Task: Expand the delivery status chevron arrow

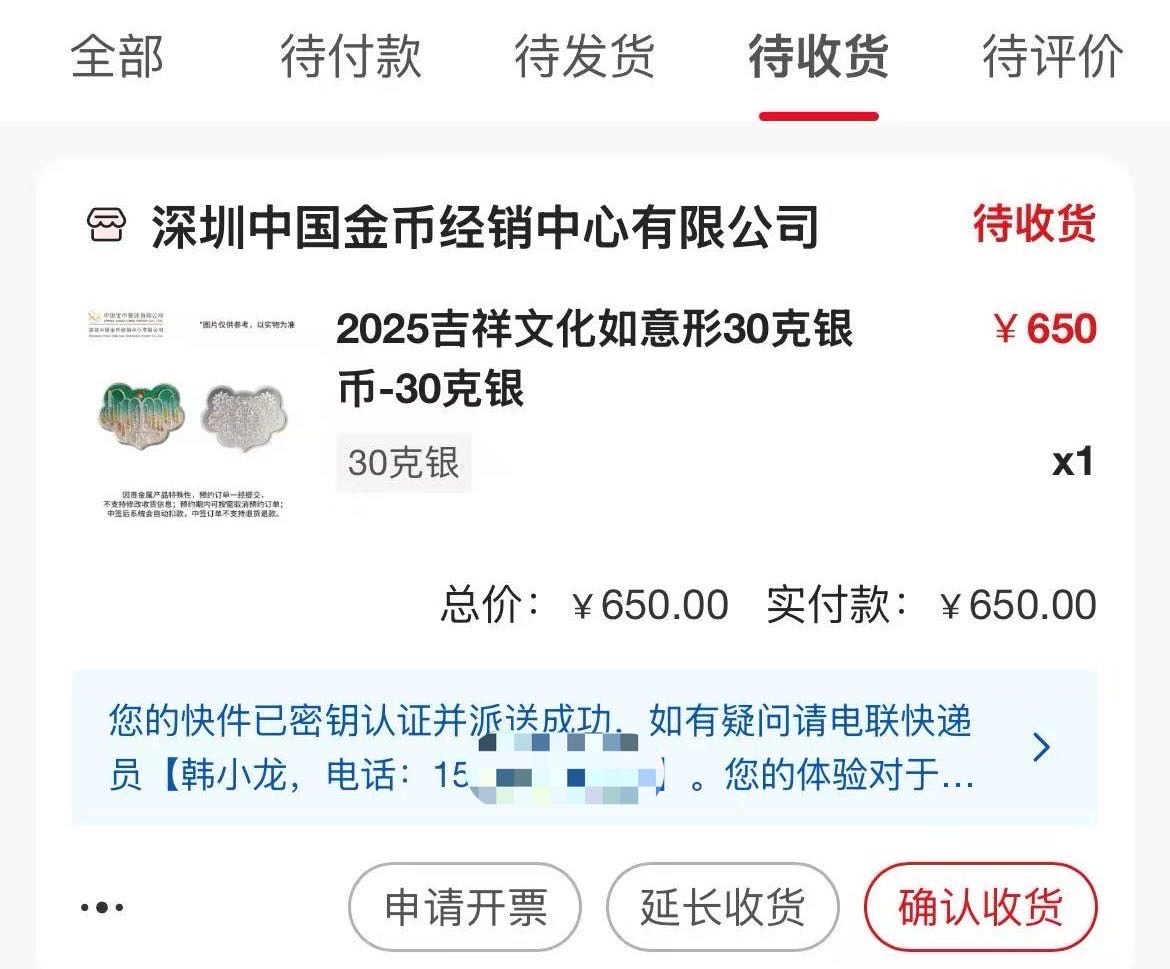Action: click(1042, 747)
